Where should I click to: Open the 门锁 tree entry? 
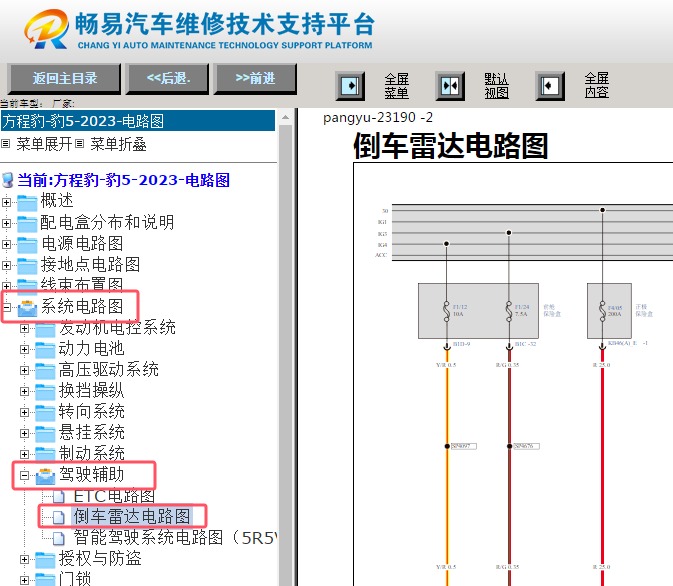click(75, 578)
